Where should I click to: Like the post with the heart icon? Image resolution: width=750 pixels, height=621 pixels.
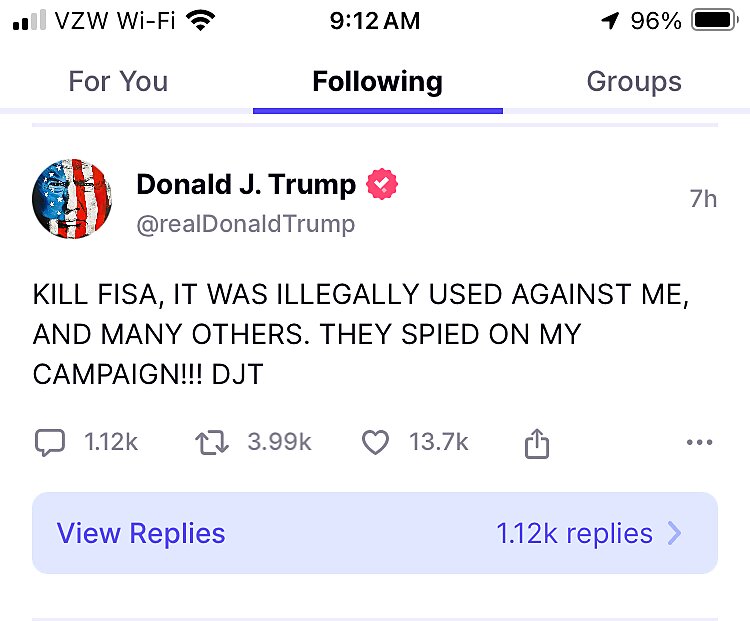(x=375, y=442)
